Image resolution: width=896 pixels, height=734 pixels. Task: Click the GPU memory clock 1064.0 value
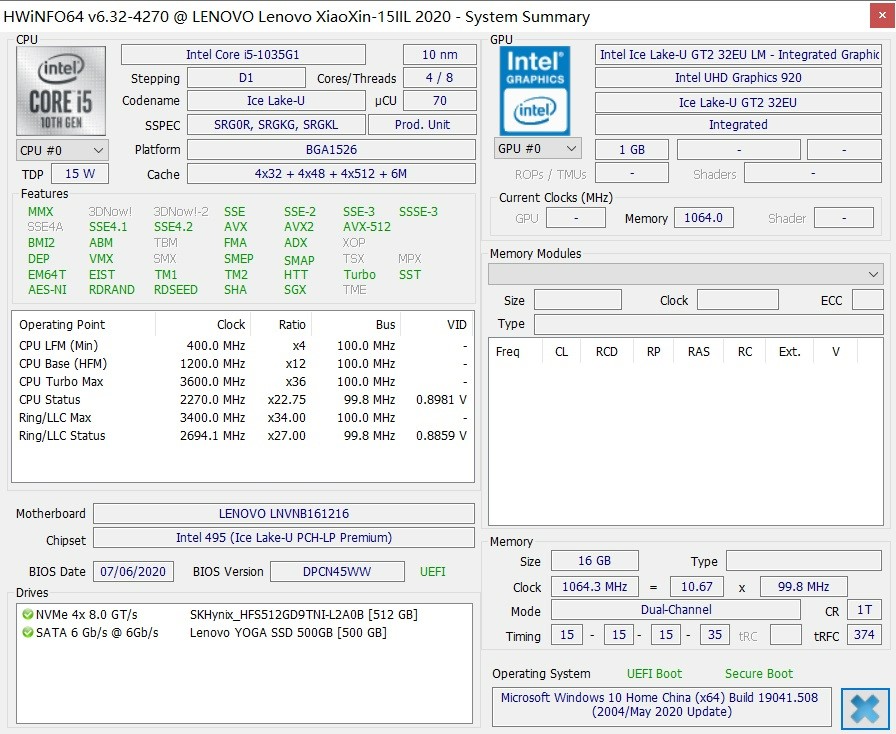(x=703, y=218)
